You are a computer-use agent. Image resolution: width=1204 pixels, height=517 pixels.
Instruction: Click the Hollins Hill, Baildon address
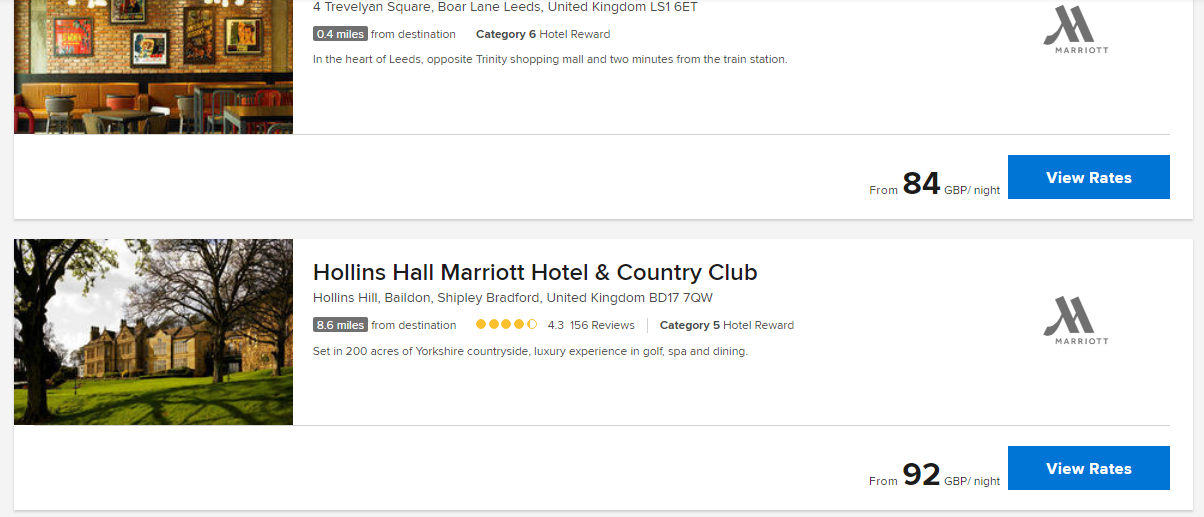click(x=513, y=298)
